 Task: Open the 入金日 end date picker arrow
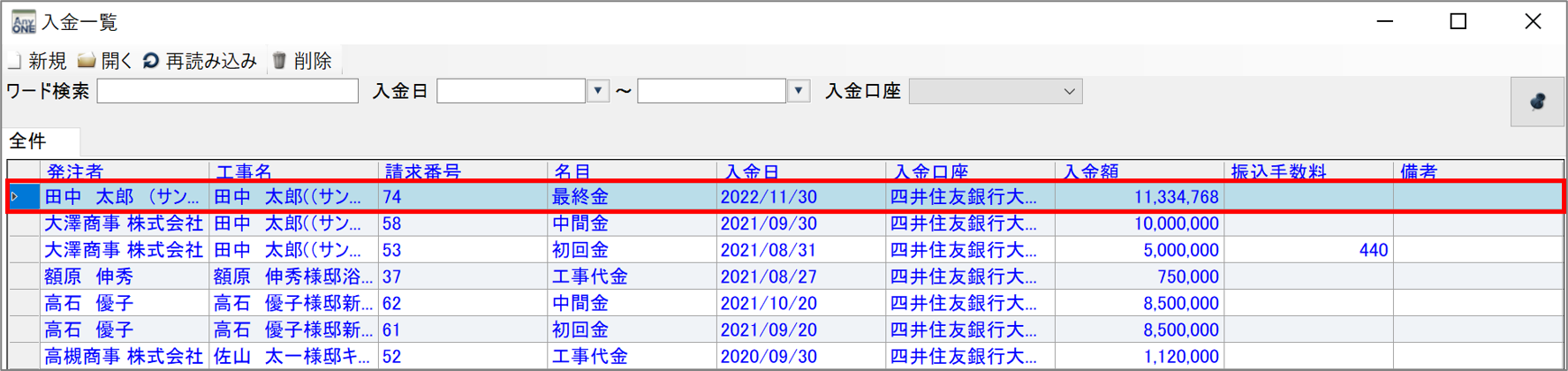tap(799, 91)
